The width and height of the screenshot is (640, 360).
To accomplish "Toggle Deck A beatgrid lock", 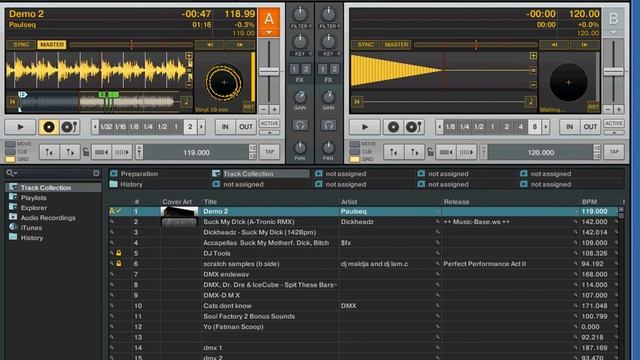I will pyautogui.click(x=86, y=152).
